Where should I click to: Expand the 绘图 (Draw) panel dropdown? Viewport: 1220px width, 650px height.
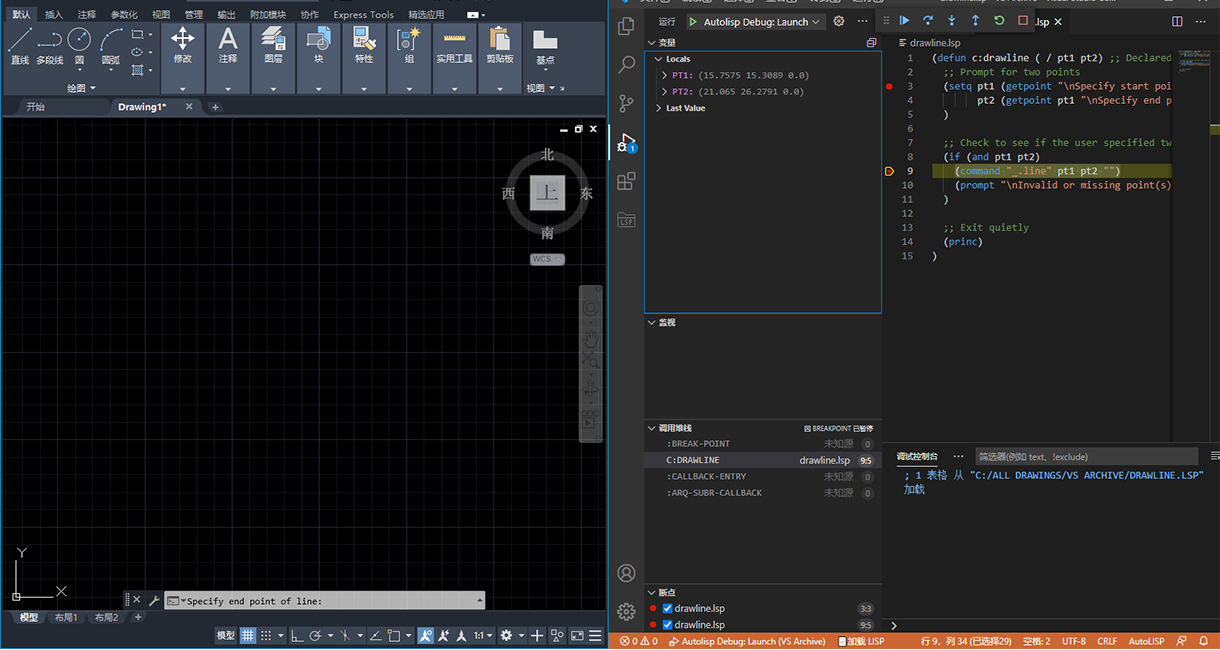coord(82,88)
